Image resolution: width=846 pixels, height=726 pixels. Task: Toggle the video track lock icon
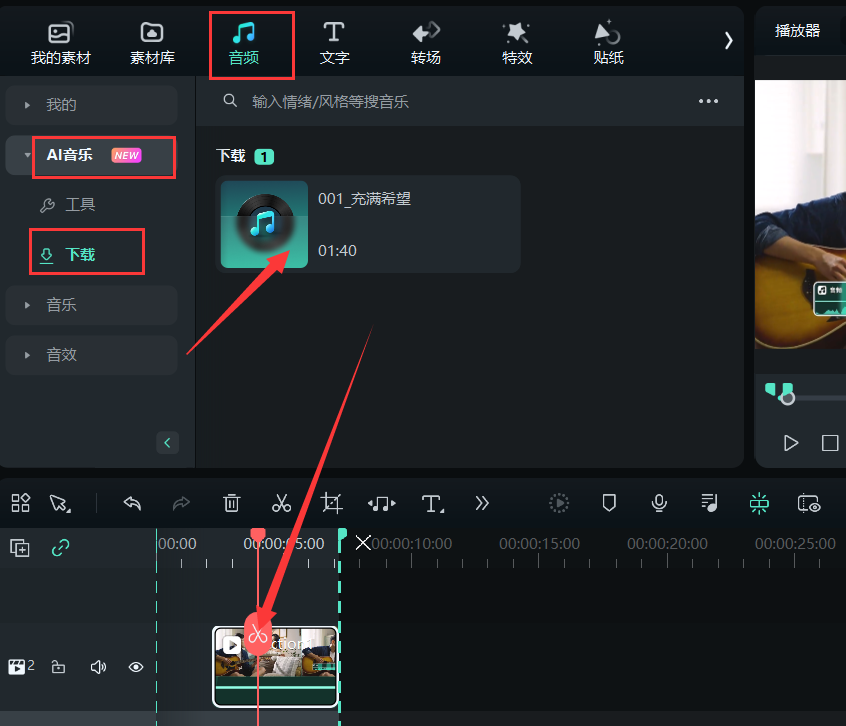point(59,667)
